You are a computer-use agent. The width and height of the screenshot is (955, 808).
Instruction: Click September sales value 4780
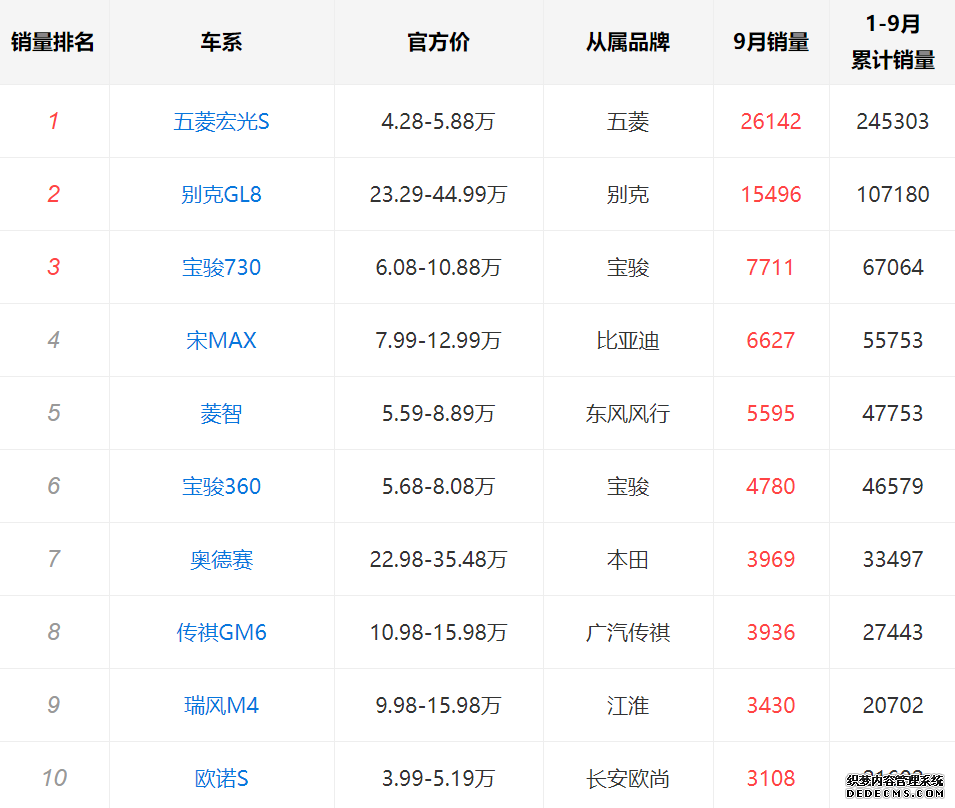(771, 487)
